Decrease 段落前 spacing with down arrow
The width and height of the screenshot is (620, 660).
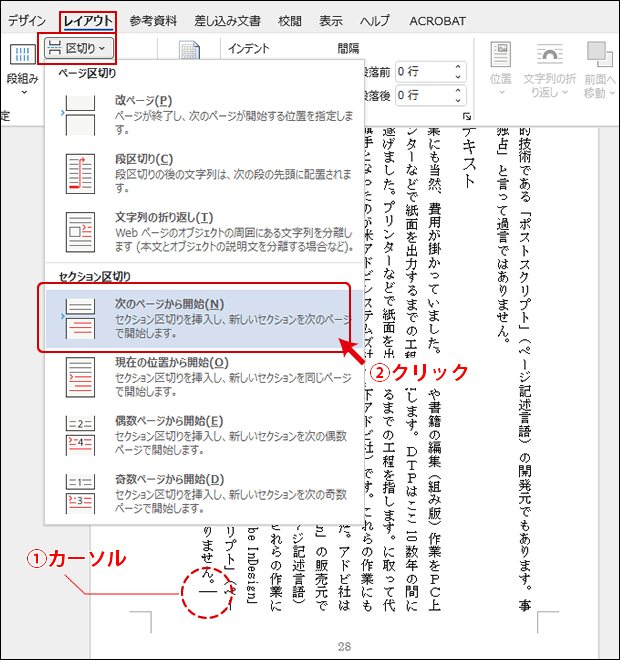click(x=458, y=77)
